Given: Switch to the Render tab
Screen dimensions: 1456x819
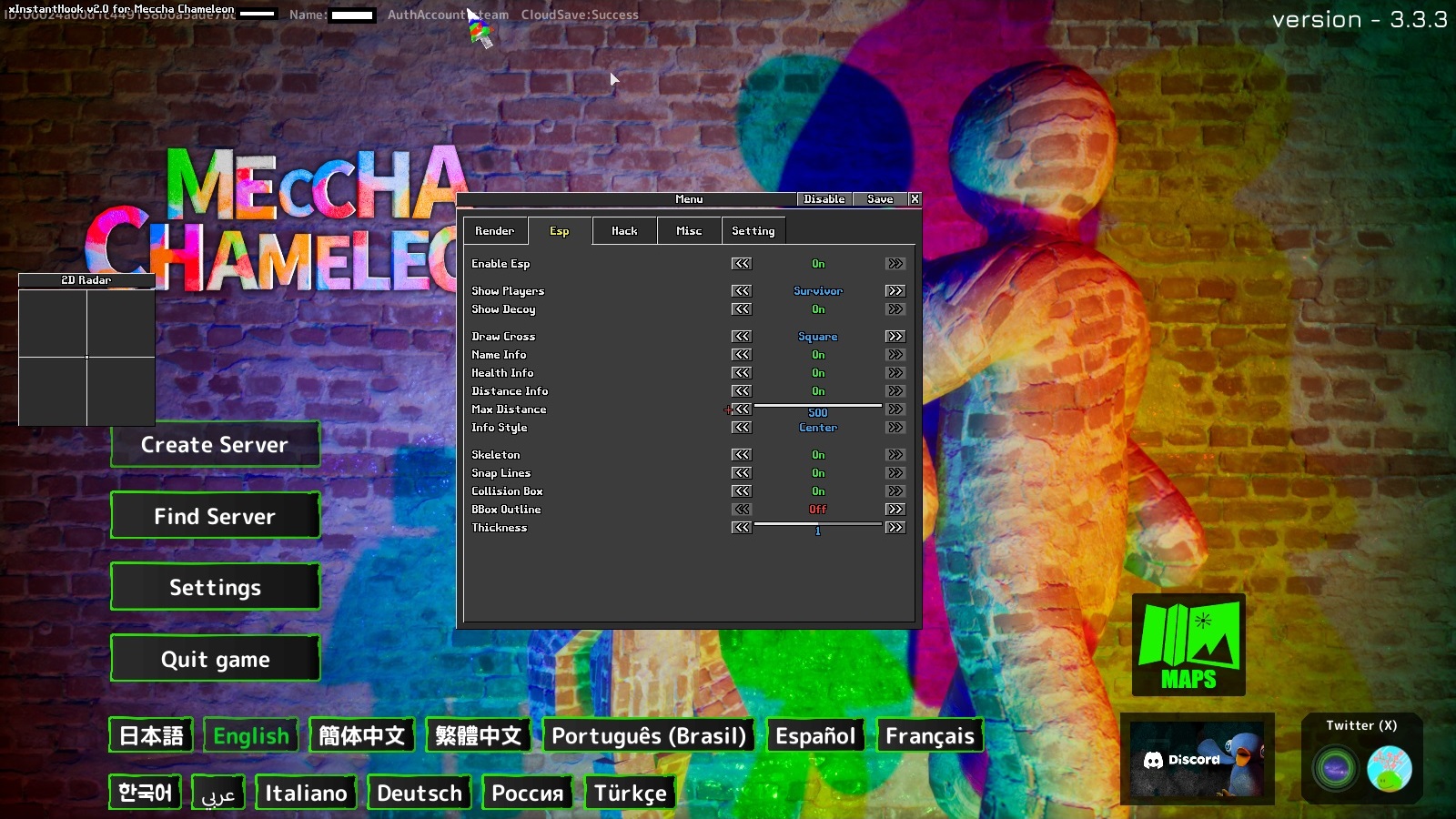Looking at the screenshot, I should 494,231.
